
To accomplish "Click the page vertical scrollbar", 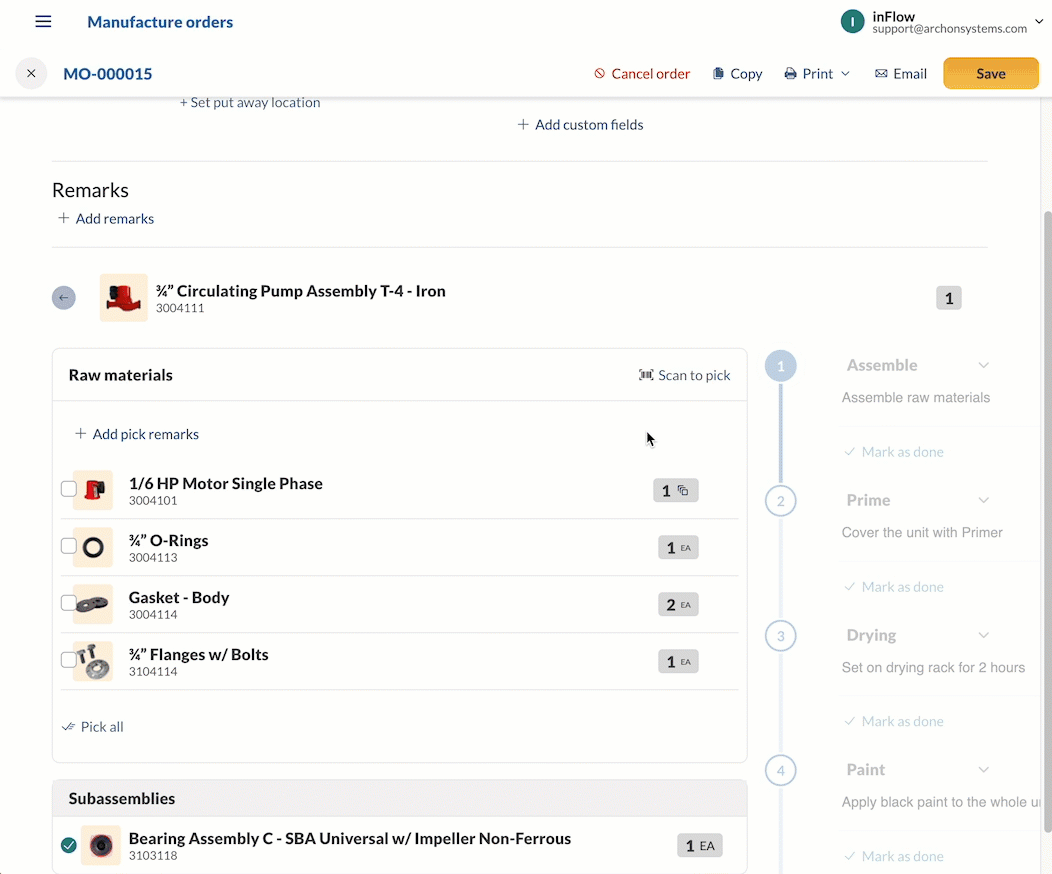I will (1047, 521).
